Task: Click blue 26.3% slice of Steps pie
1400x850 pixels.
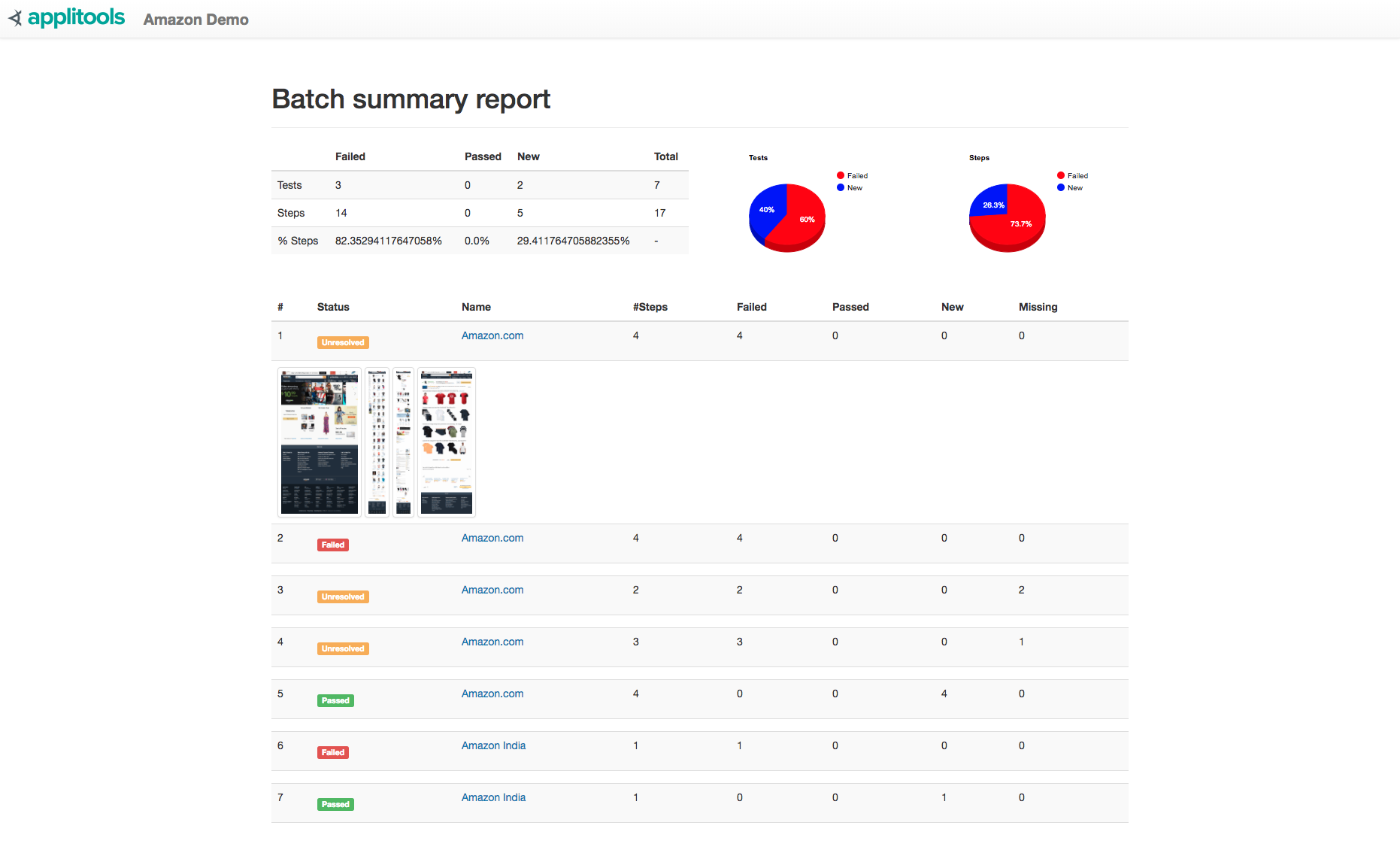Action: click(991, 202)
